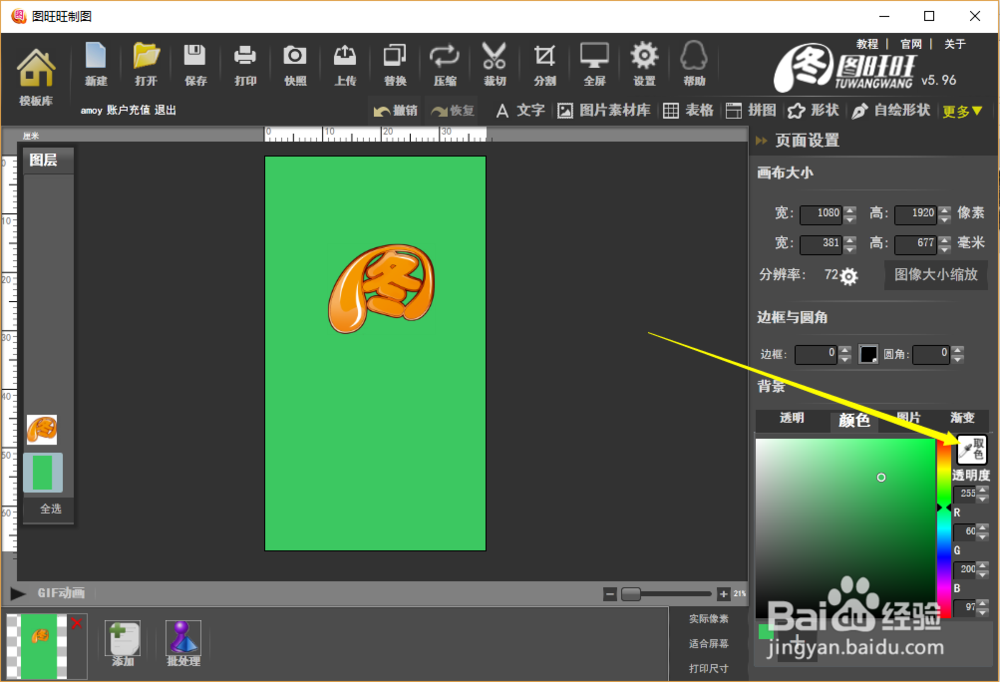Collapse the 页面设置 panel arrow
Image resolution: width=1000 pixels, height=682 pixels.
point(761,140)
